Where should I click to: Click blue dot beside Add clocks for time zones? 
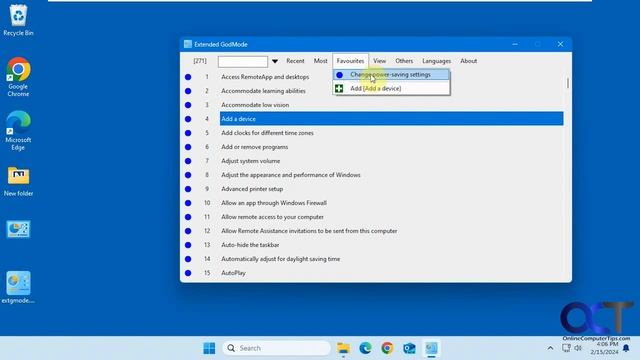pos(188,133)
